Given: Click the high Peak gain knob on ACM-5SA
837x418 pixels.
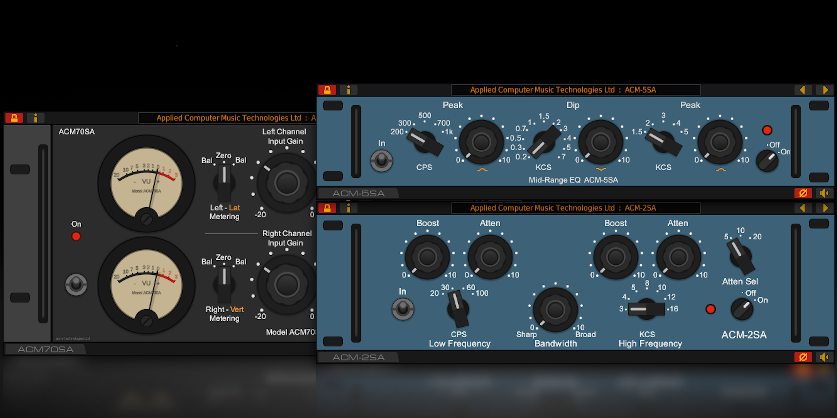Looking at the screenshot, I should tap(720, 141).
